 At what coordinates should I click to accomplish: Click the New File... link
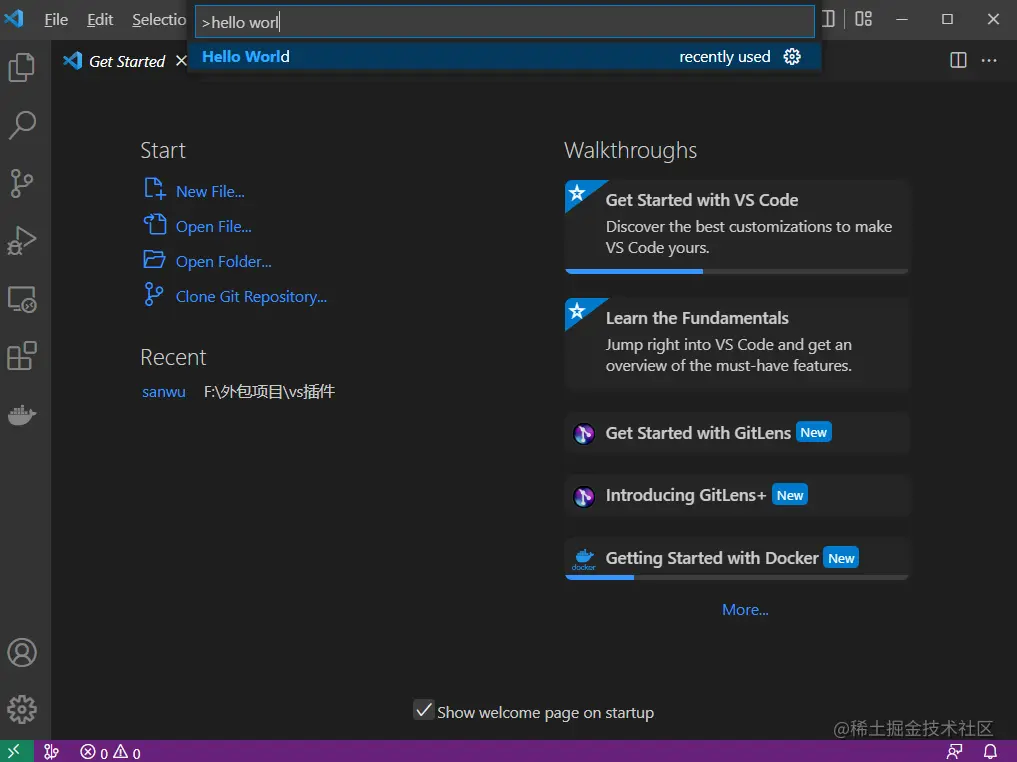click(210, 191)
